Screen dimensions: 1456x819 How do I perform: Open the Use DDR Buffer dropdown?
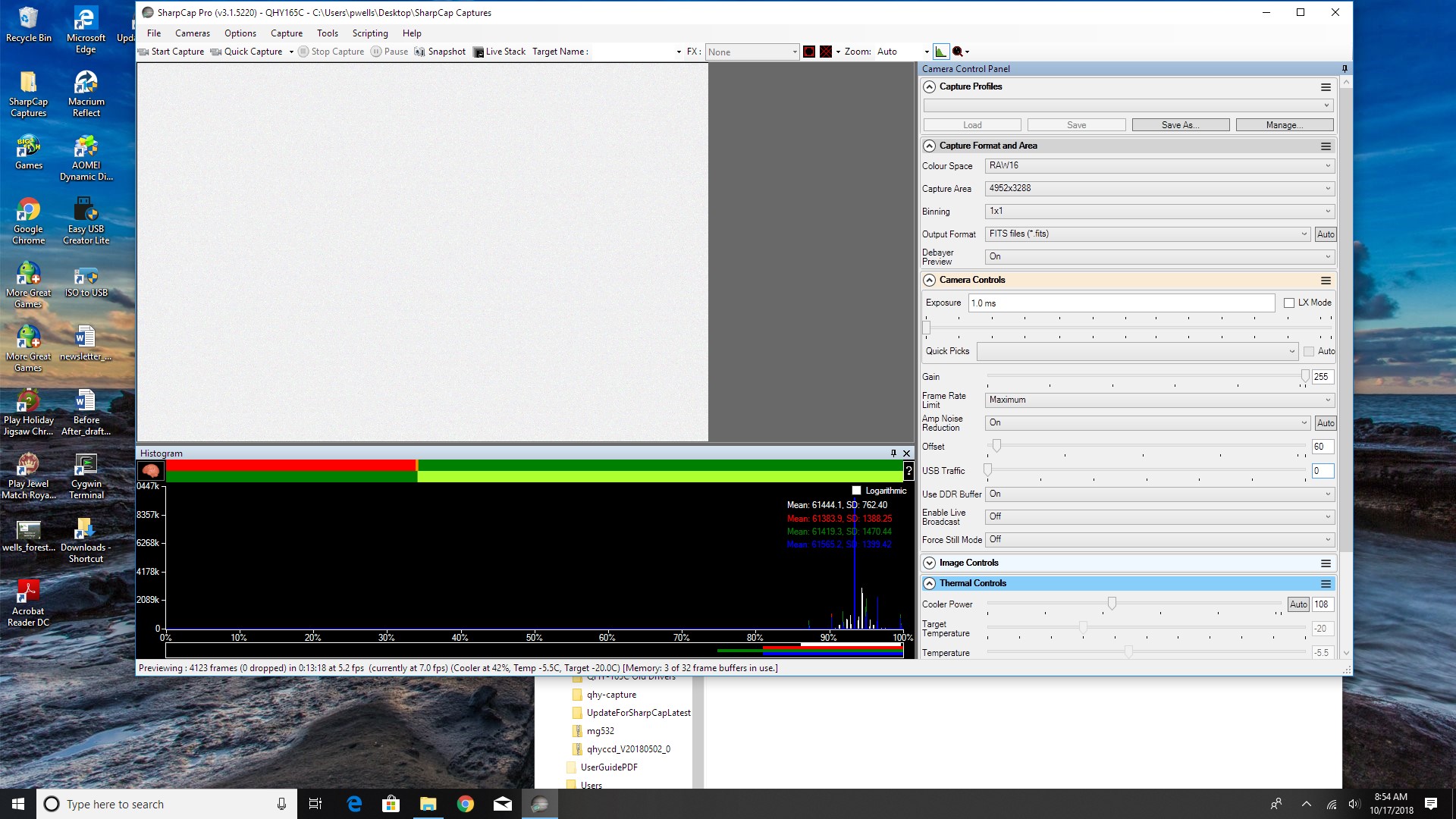click(x=1159, y=494)
